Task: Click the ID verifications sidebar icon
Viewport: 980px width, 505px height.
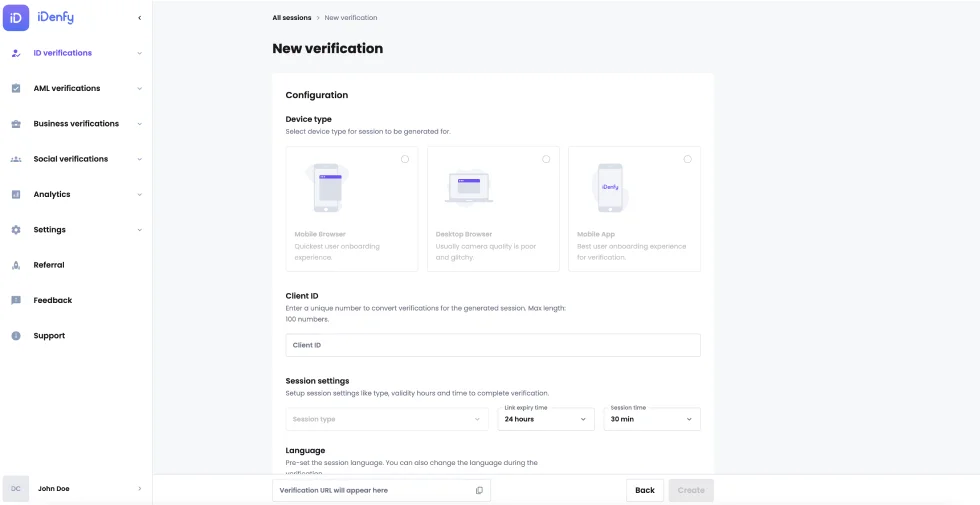Action: (16, 53)
